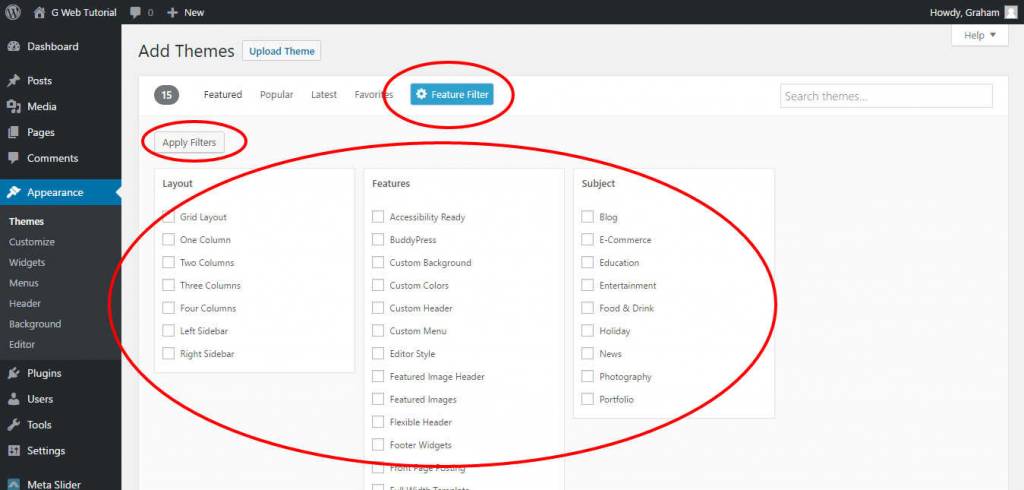Select the Right Sidebar layout checkbox
This screenshot has height=490, width=1024.
pos(168,354)
